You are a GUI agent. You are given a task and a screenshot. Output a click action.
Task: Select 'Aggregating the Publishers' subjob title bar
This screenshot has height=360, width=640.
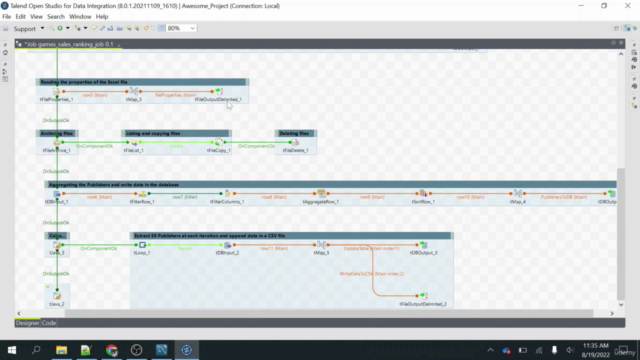coord(330,185)
